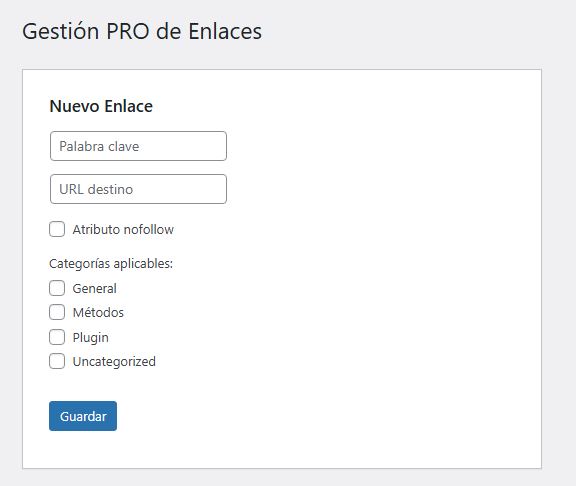Click the Categorías aplicables label
The image size is (576, 486).
pyautogui.click(x=111, y=264)
